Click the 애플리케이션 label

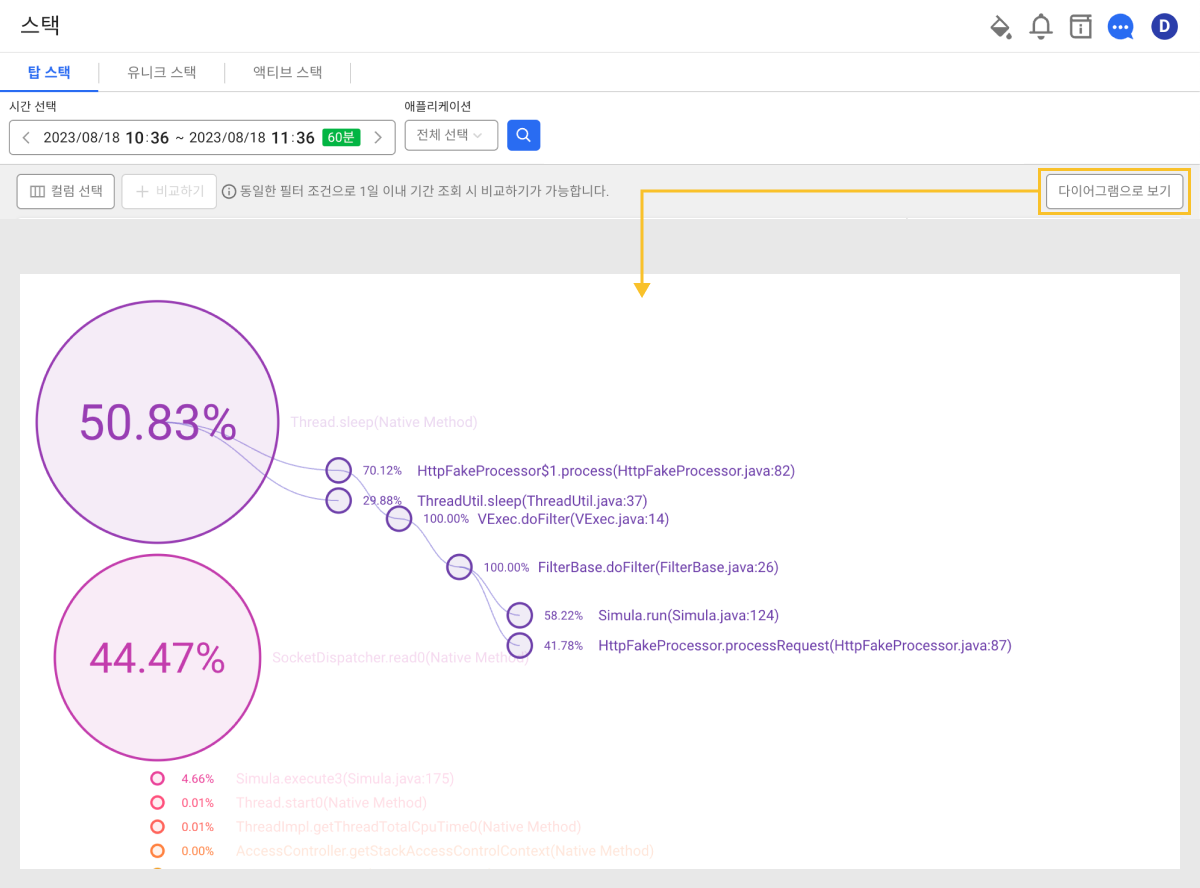click(437, 106)
